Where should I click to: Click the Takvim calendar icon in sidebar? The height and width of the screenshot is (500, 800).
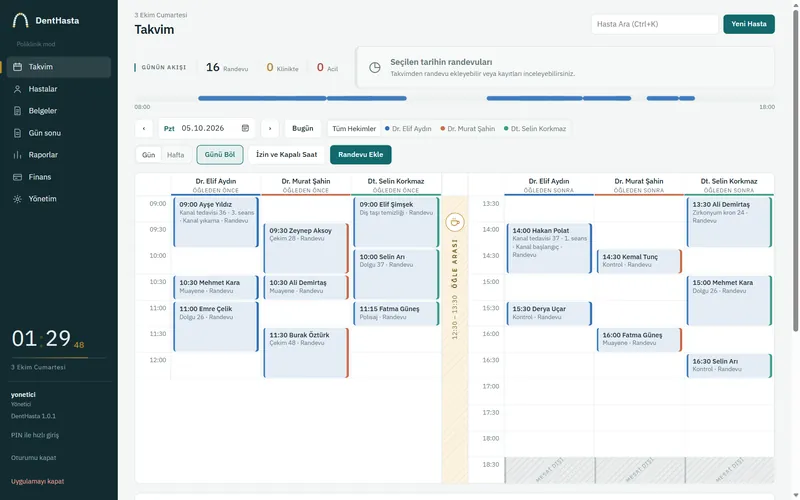tap(17, 67)
